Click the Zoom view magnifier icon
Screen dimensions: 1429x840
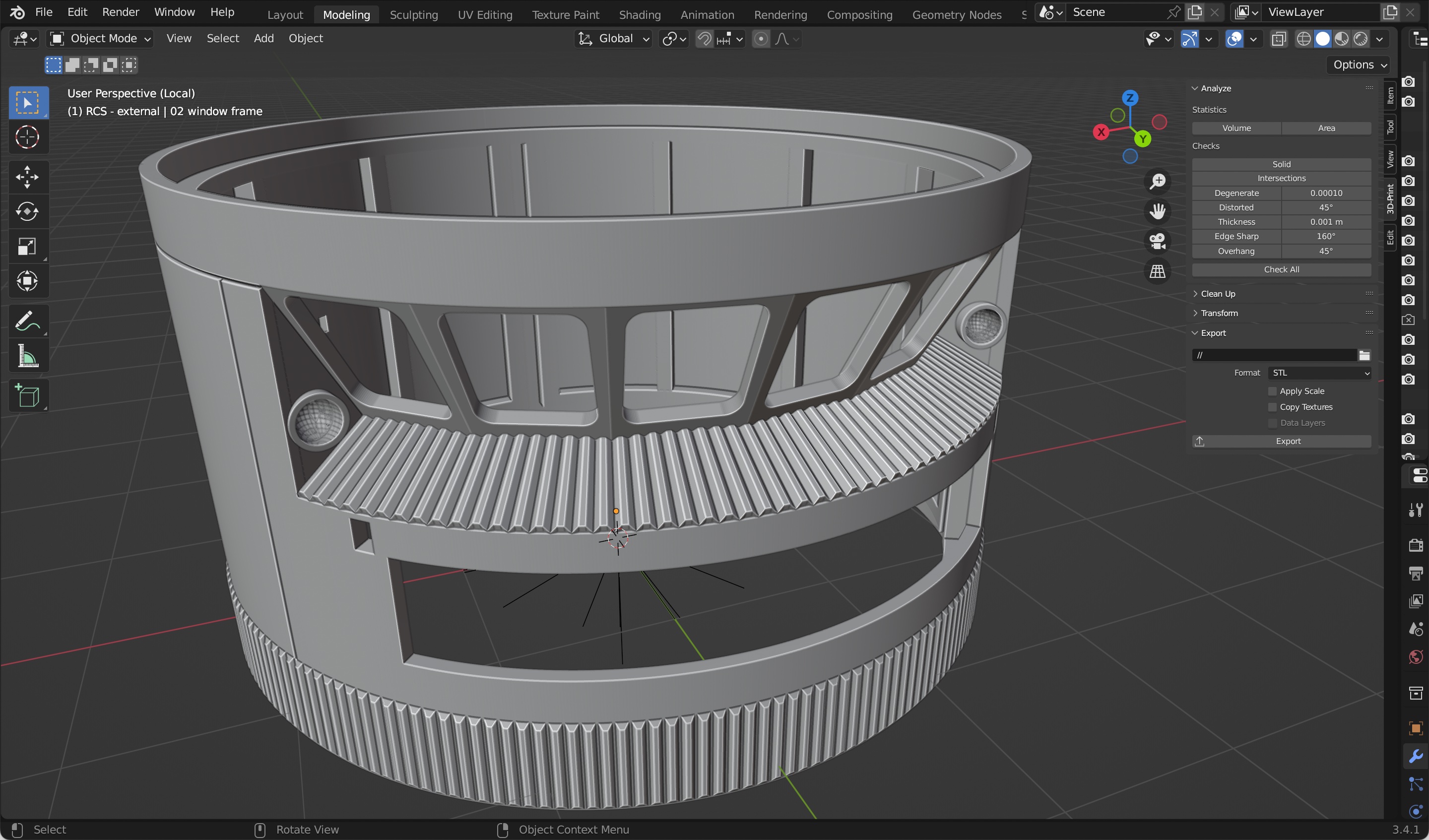1158,182
